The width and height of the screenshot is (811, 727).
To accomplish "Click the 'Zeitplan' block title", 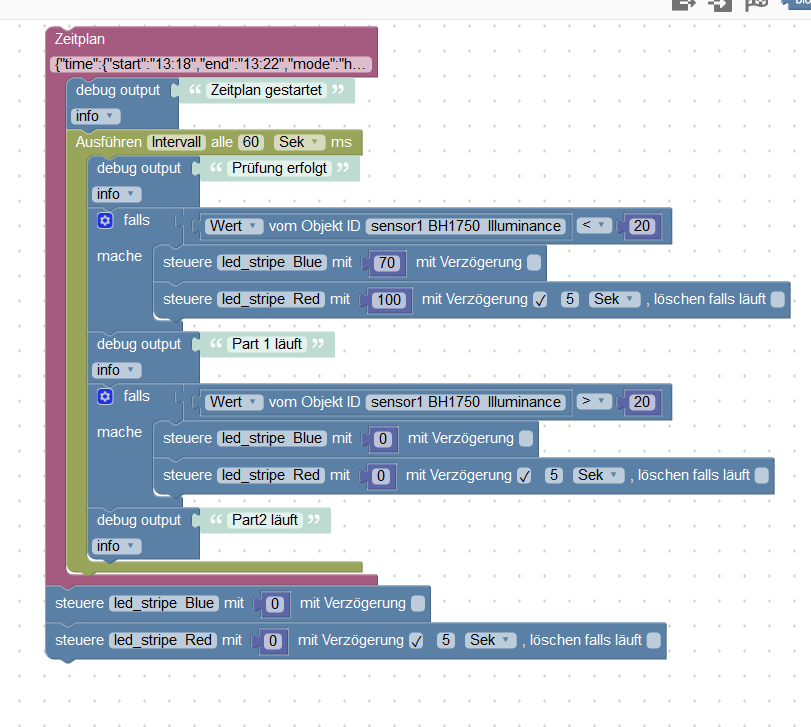I will click(80, 39).
